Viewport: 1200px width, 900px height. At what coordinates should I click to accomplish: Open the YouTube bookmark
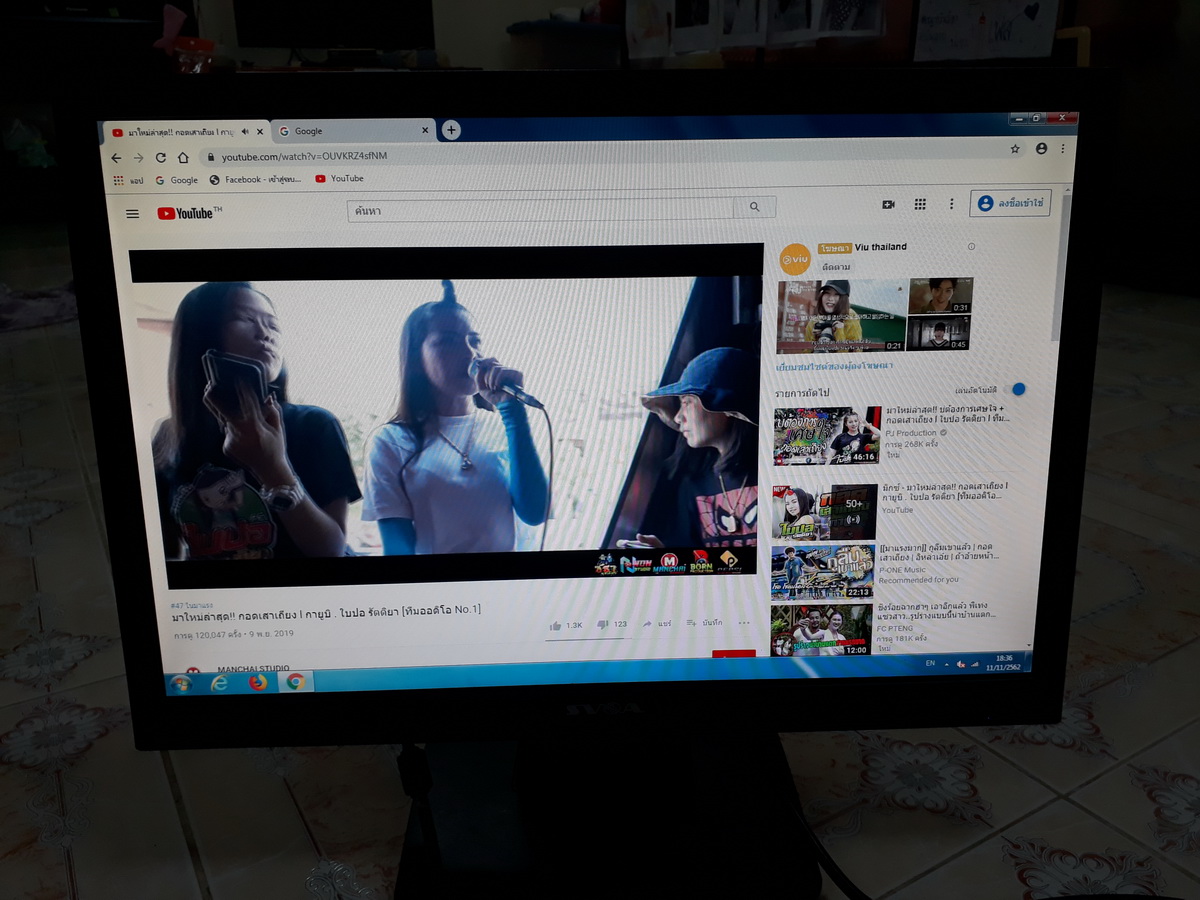click(x=340, y=179)
